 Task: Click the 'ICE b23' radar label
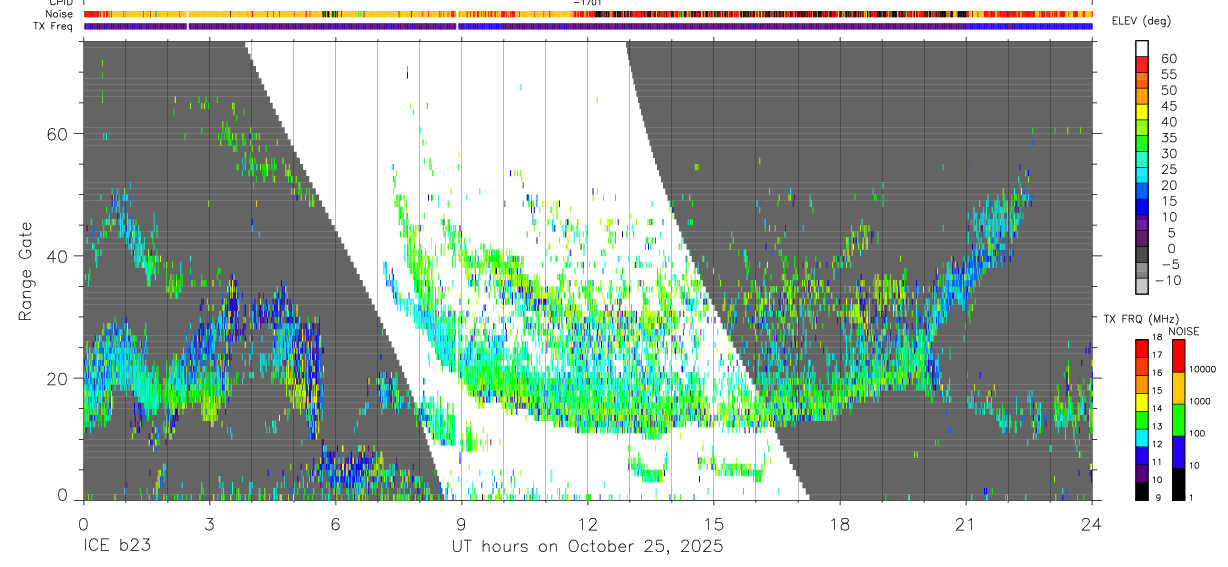(117, 547)
